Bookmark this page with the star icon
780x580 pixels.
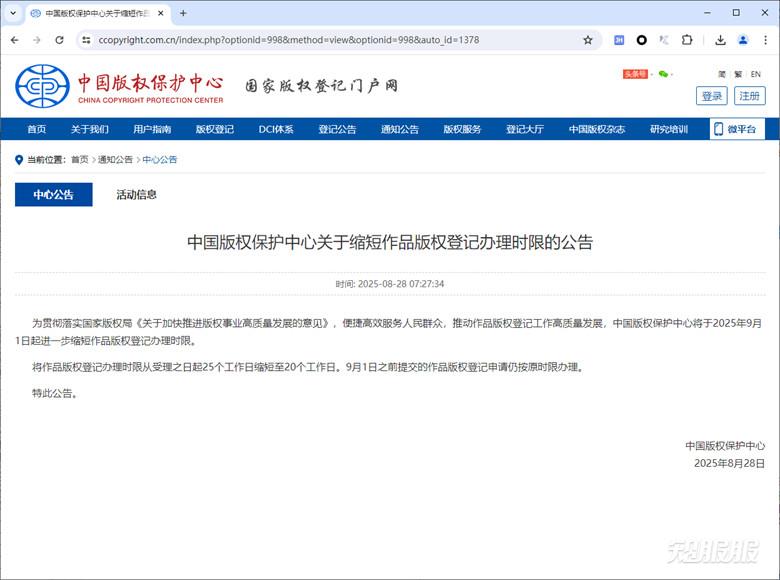pyautogui.click(x=588, y=40)
